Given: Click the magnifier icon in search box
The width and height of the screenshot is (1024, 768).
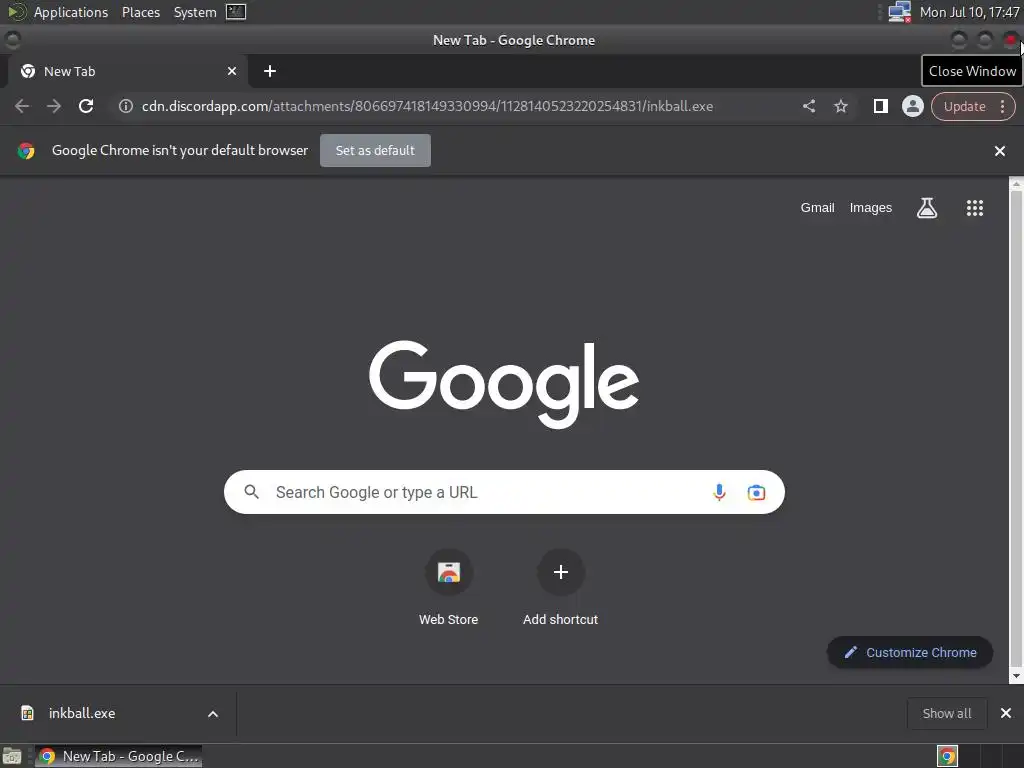Looking at the screenshot, I should (251, 492).
